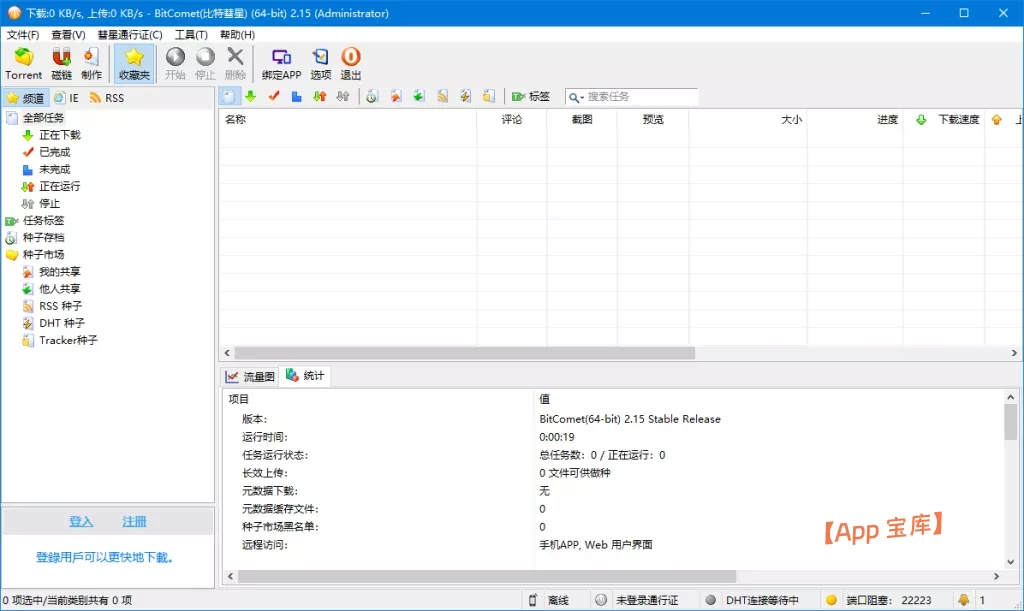Image resolution: width=1024 pixels, height=611 pixels.
Task: Click the register (注册) link
Action: point(134,522)
